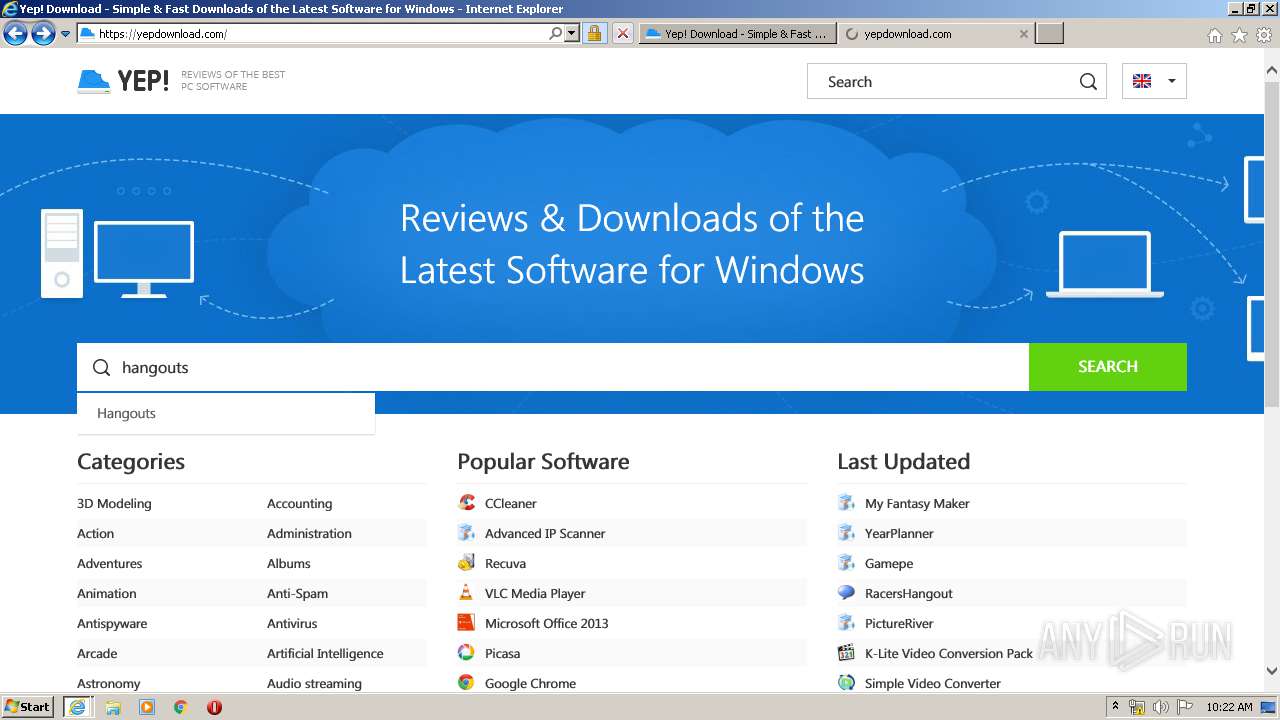Click the red Opera taskbar icon

tap(214, 707)
